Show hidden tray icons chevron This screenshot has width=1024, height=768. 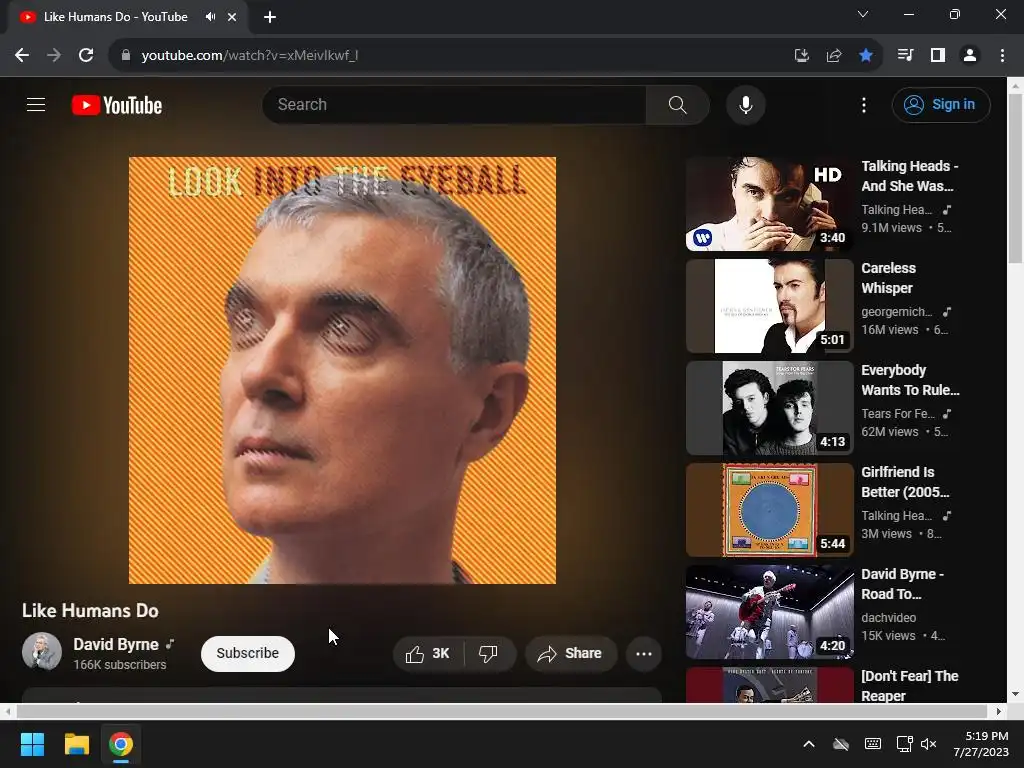coord(808,744)
